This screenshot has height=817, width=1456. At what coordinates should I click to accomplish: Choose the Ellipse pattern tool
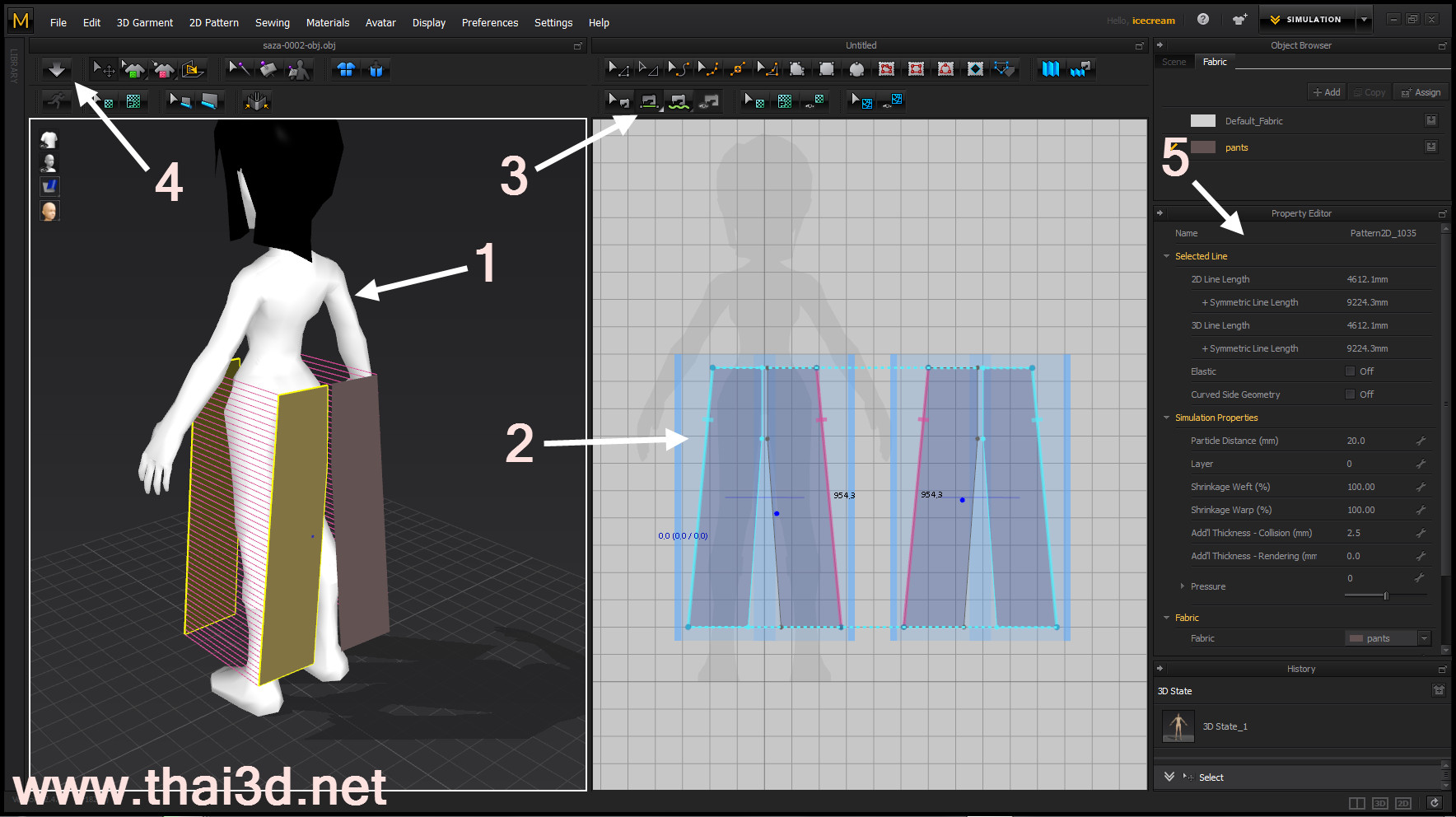coord(856,69)
